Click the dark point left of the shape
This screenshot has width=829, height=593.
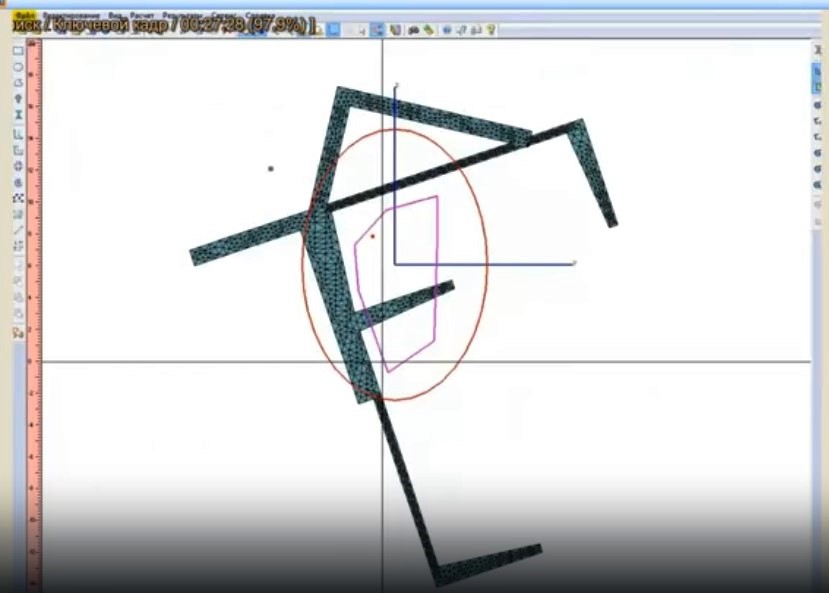point(270,169)
